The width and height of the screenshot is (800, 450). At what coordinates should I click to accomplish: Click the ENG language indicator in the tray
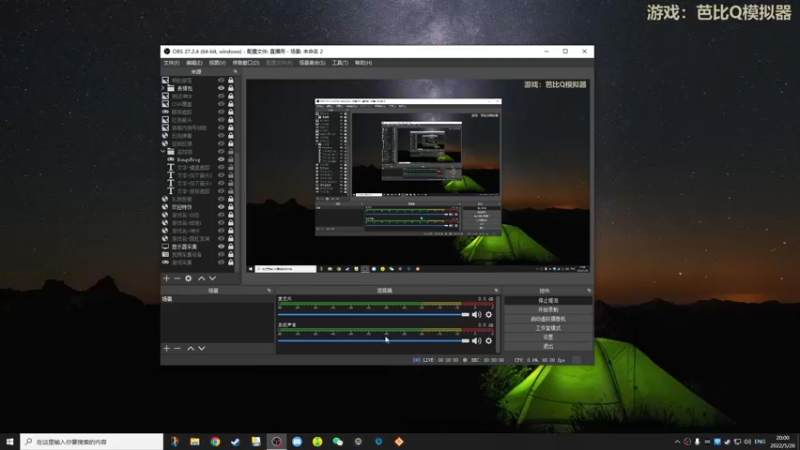pos(760,441)
